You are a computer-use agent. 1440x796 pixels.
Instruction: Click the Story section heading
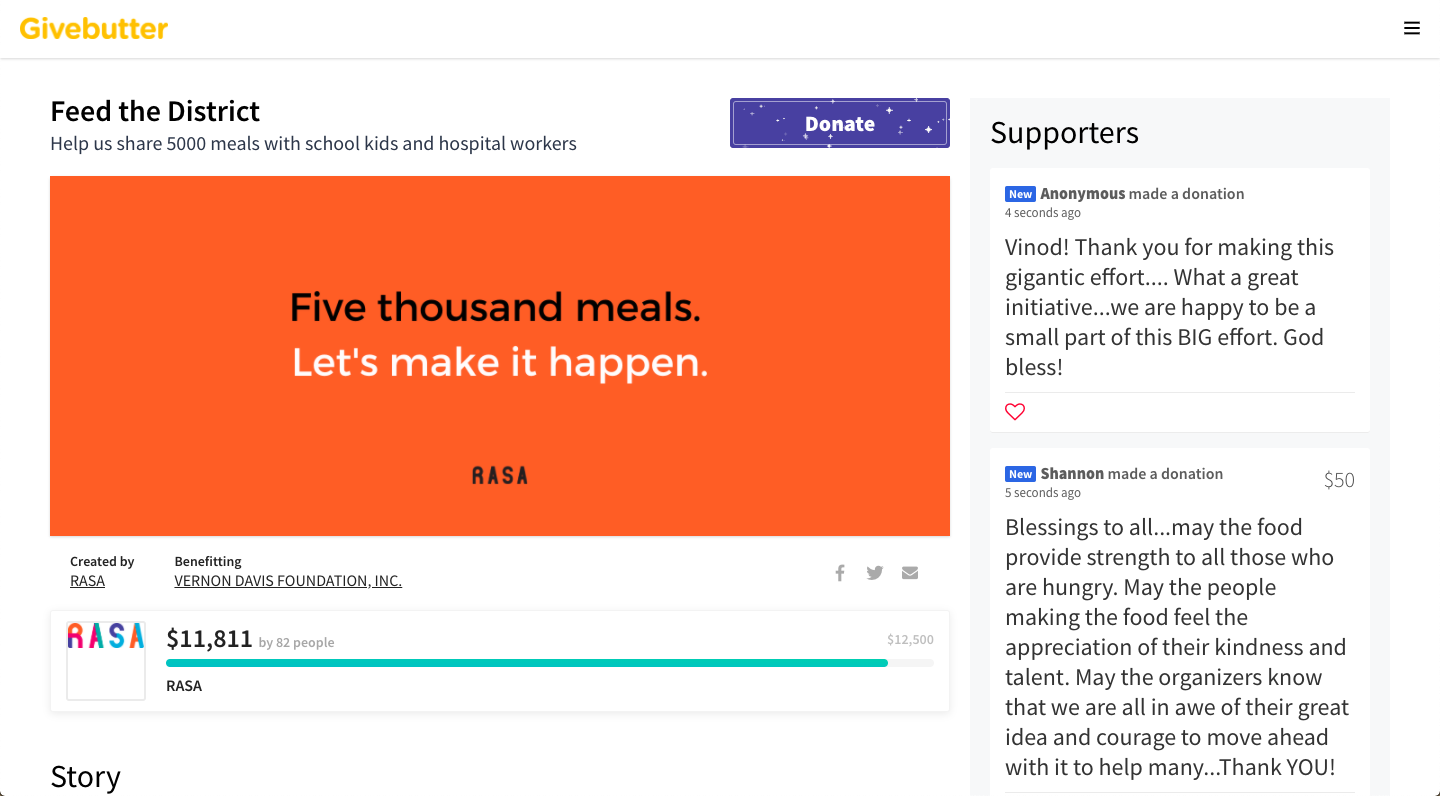(85, 776)
